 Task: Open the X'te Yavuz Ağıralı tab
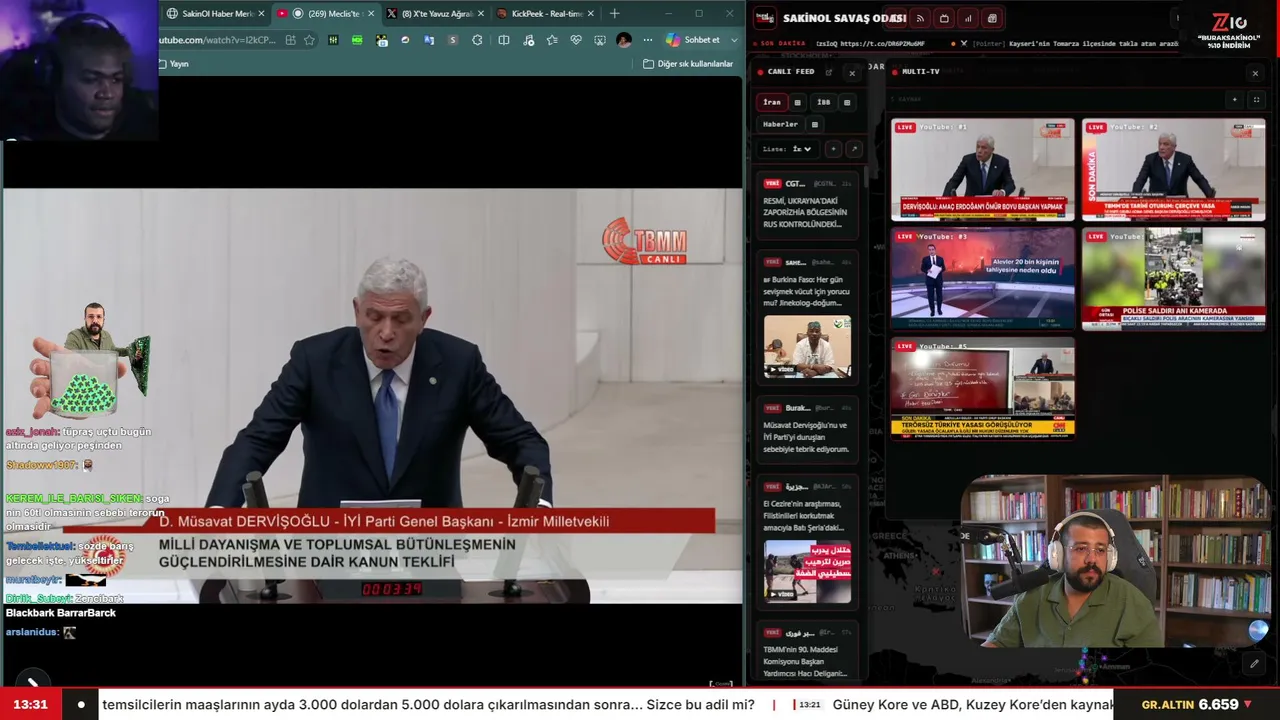point(435,14)
